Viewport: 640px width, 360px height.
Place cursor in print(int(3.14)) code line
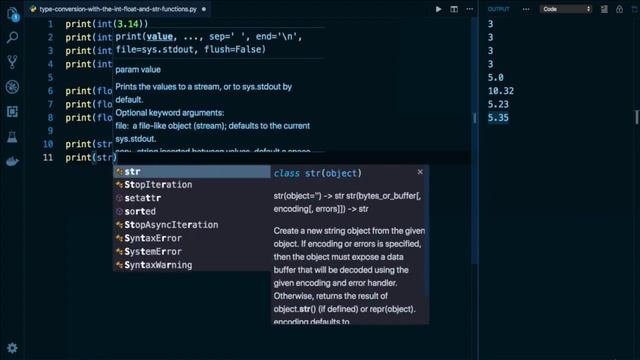pos(107,24)
